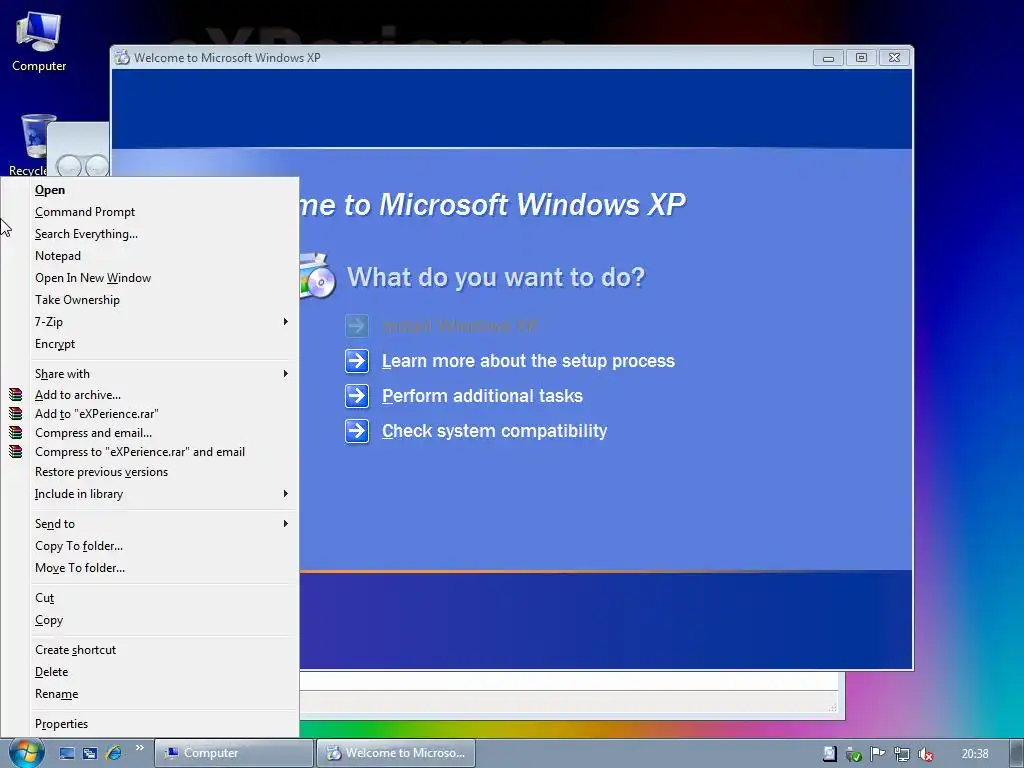Image resolution: width=1024 pixels, height=768 pixels.
Task: Click the taskbar clock showing 20:38
Action: pyautogui.click(x=974, y=754)
